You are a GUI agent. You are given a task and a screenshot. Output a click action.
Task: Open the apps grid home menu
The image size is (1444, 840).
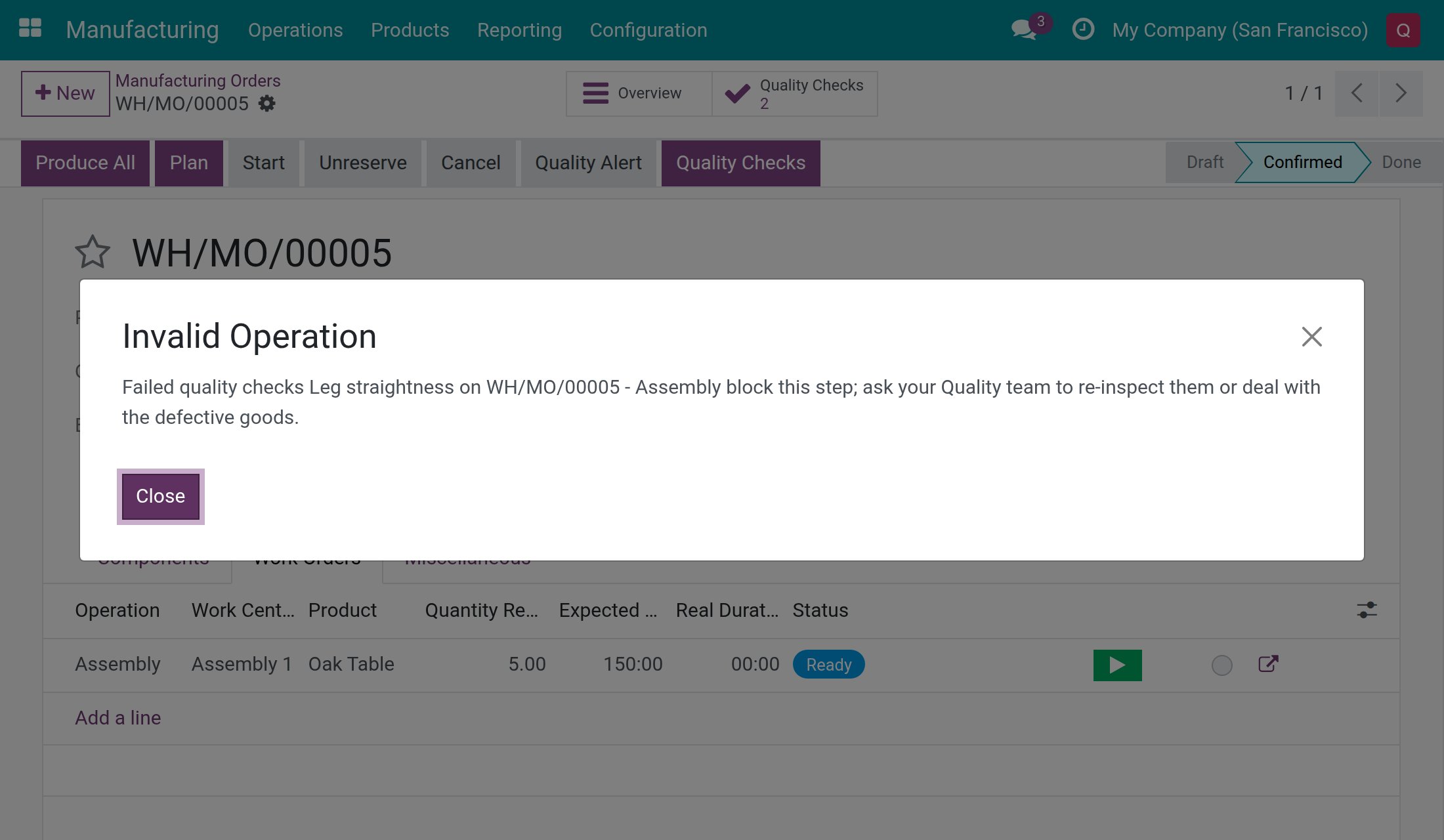(x=30, y=29)
